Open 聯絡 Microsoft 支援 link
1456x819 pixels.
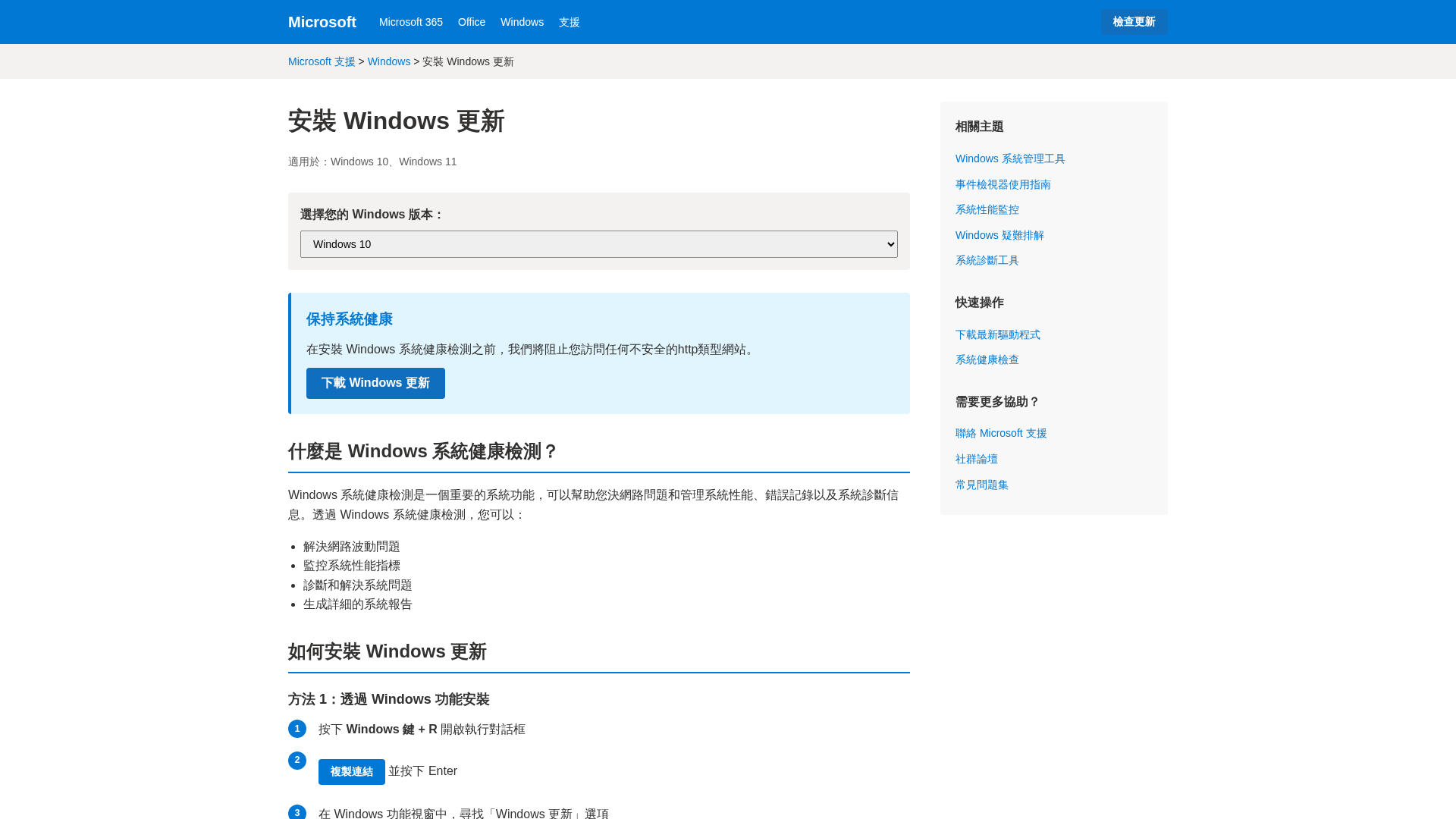click(1000, 433)
